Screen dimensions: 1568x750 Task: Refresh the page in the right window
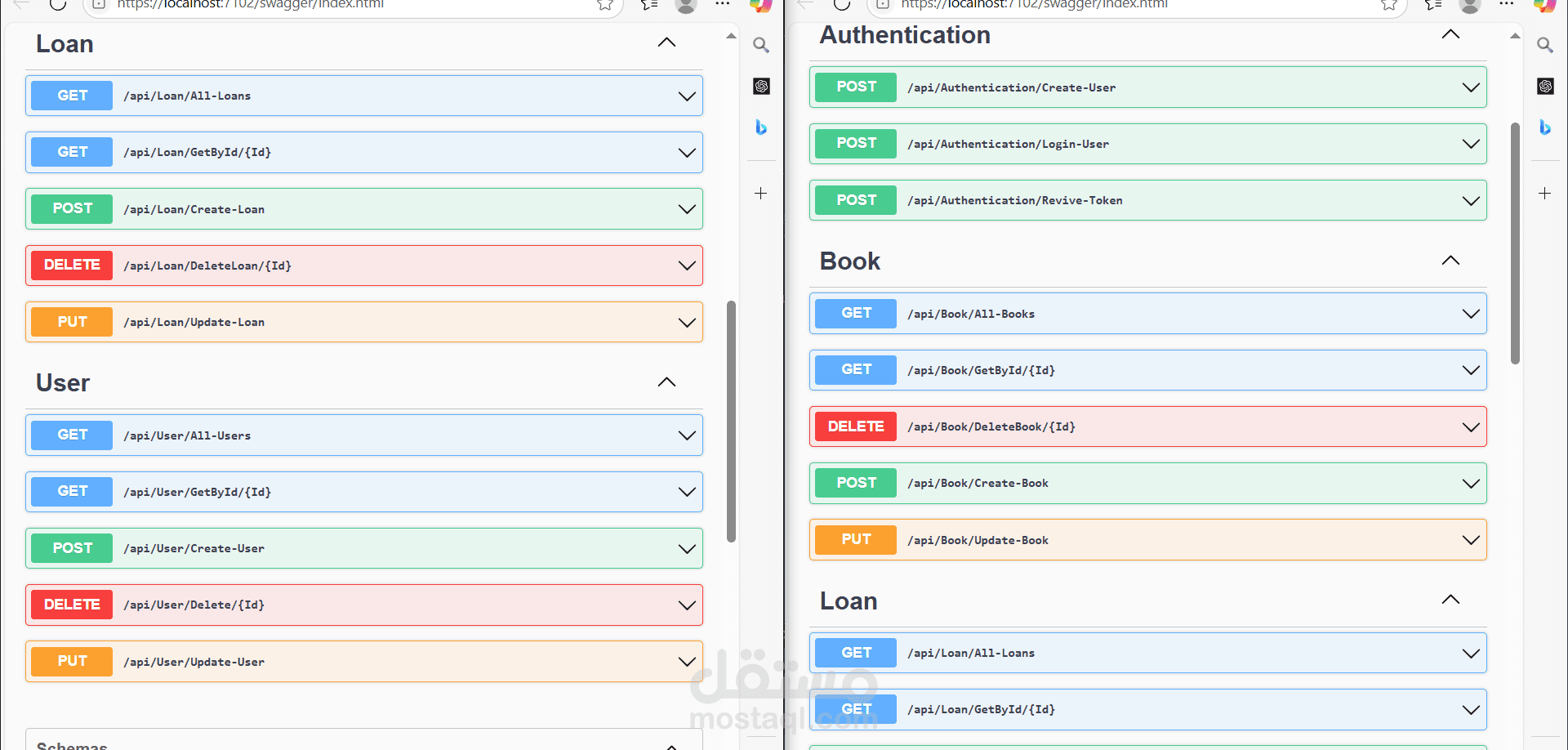(x=842, y=4)
